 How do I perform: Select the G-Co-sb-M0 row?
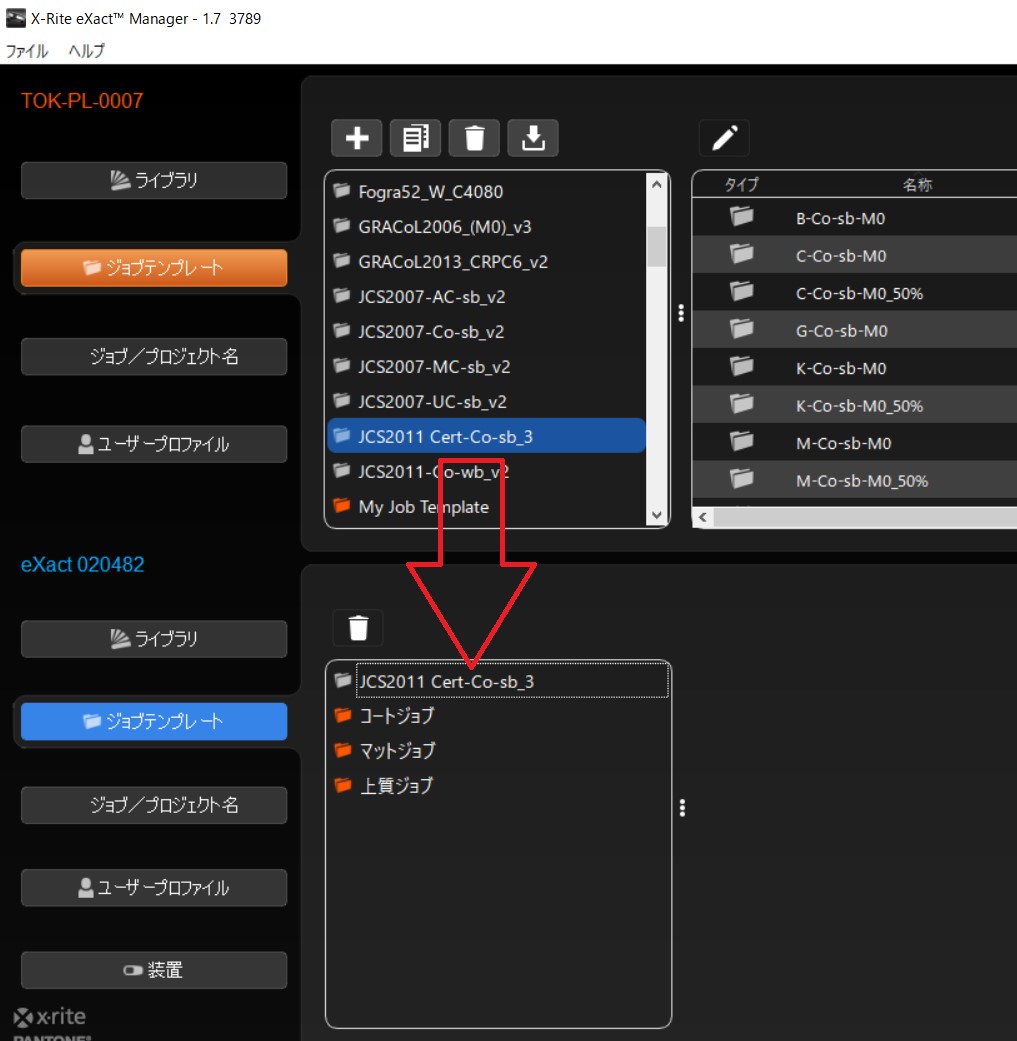[854, 330]
